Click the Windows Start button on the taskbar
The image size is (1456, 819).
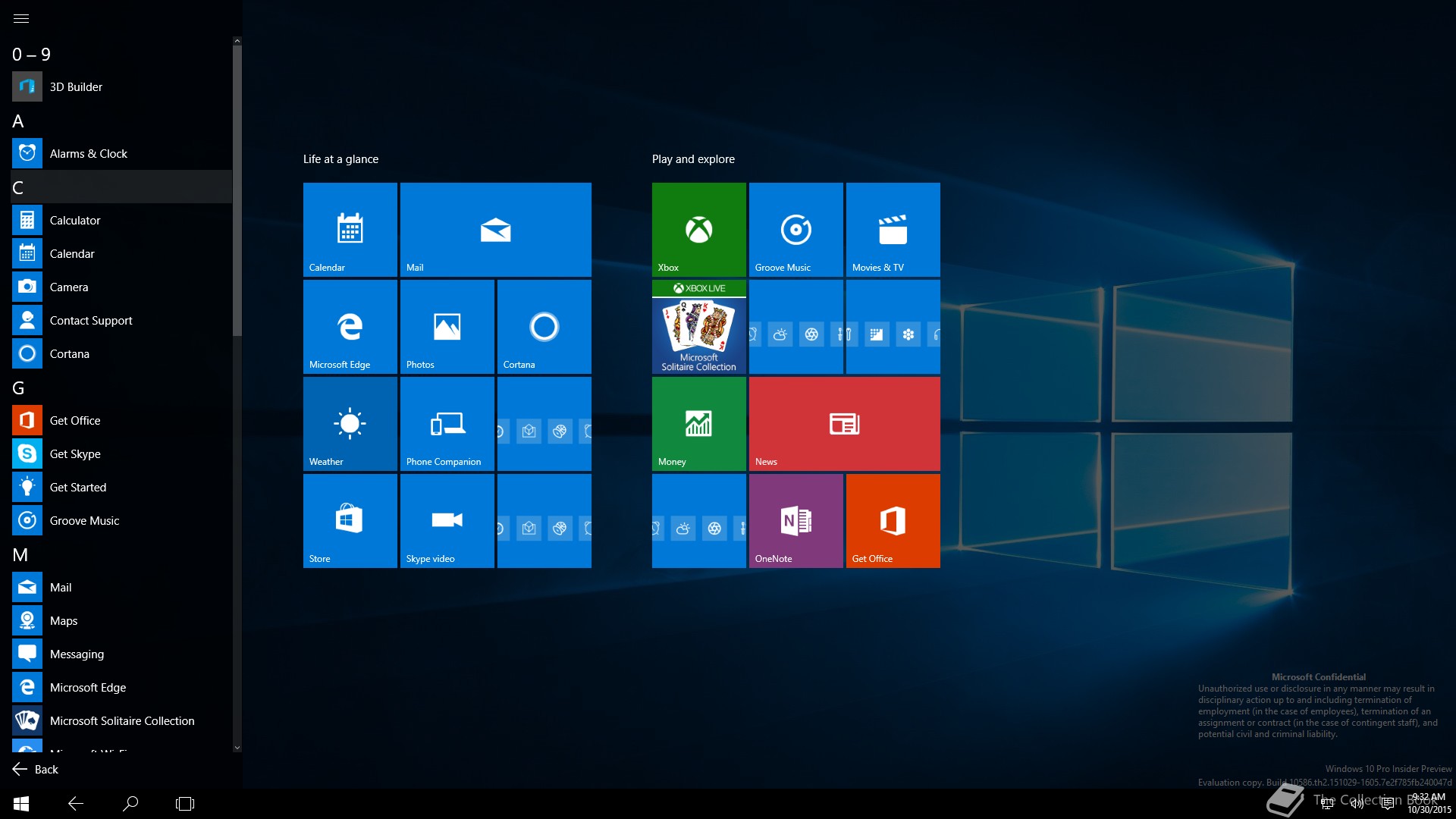(x=21, y=804)
